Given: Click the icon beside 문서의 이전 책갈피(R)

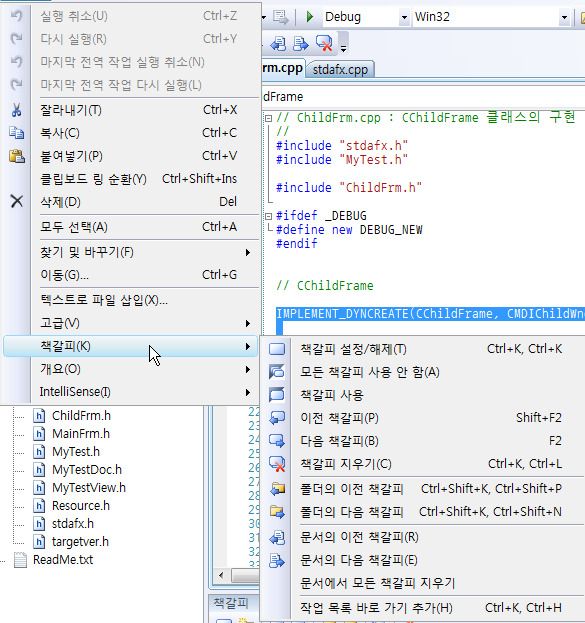Looking at the screenshot, I should click(x=277, y=537).
